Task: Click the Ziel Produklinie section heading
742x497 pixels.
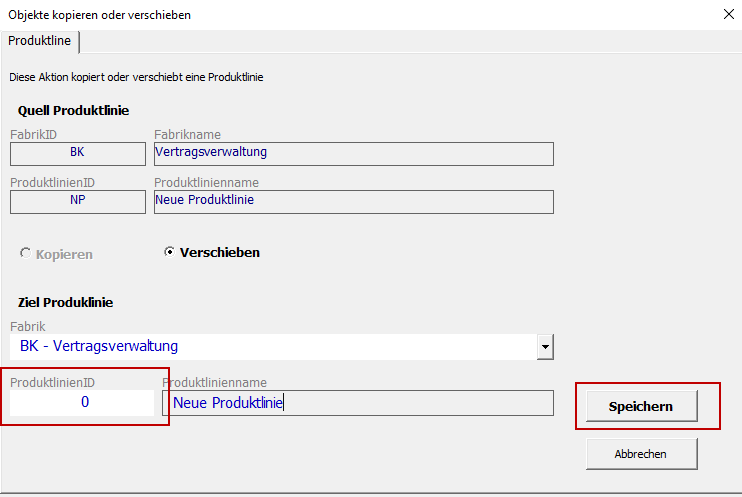Action: tap(65, 302)
